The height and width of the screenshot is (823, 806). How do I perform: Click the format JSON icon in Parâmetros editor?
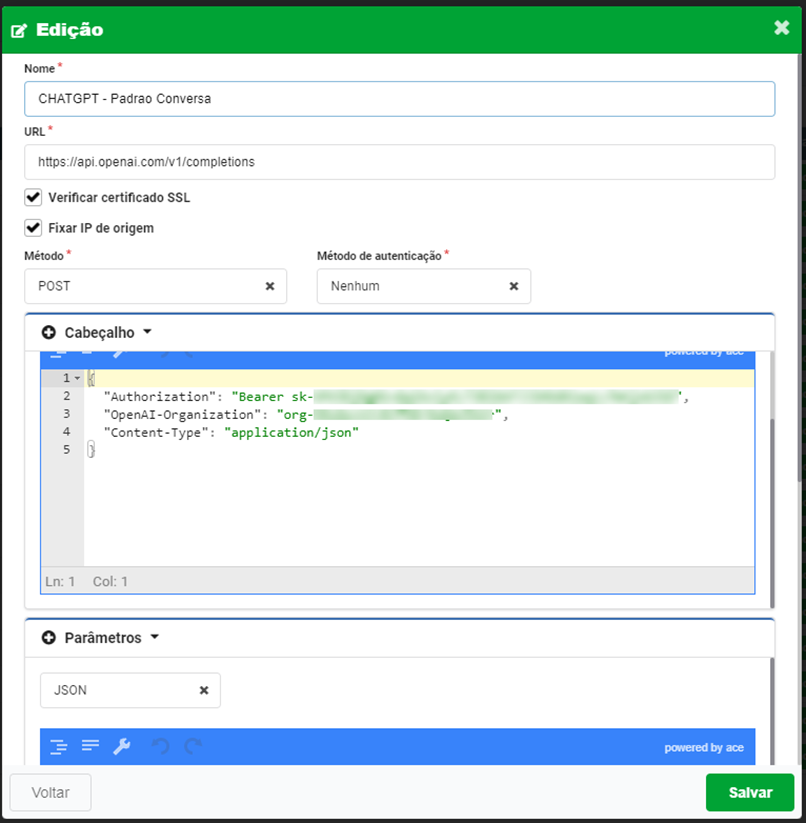pos(58,746)
